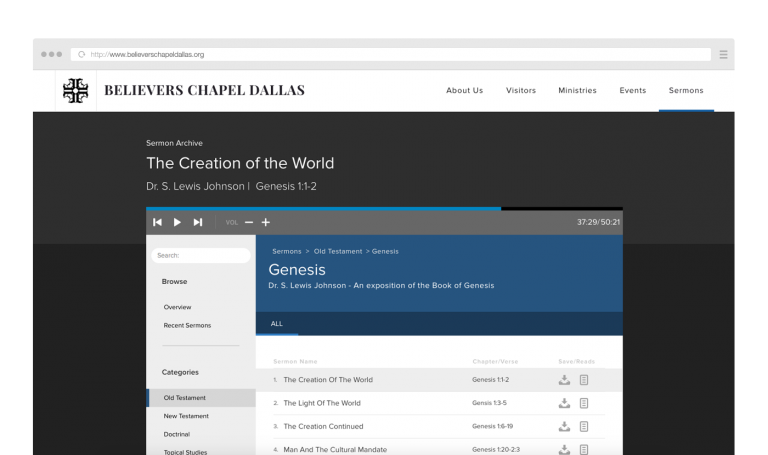Click the play button in audio player
Viewport: 768px width, 455px height.
coord(178,222)
